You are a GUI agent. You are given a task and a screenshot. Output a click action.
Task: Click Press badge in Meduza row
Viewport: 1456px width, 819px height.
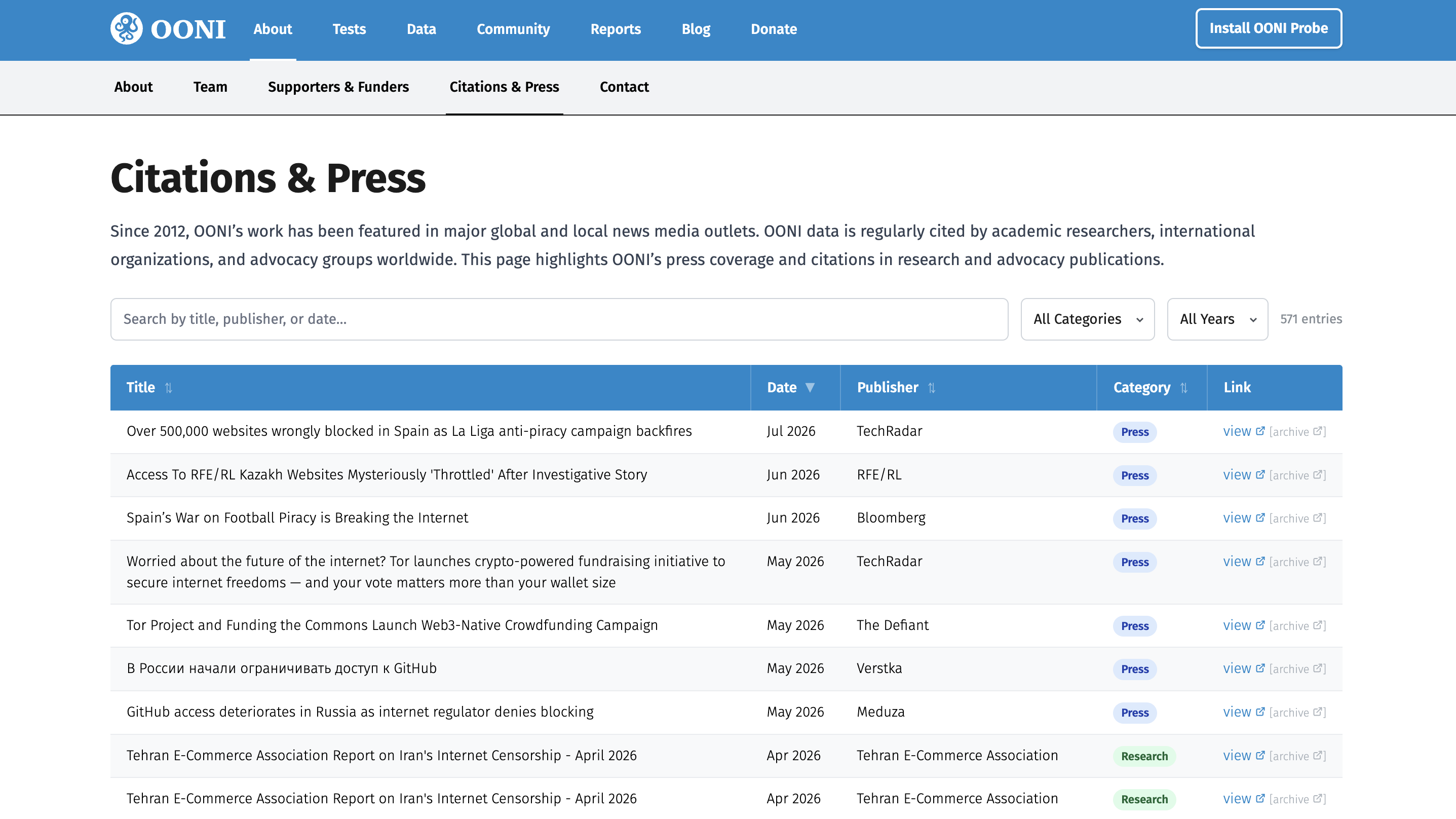pyautogui.click(x=1134, y=712)
